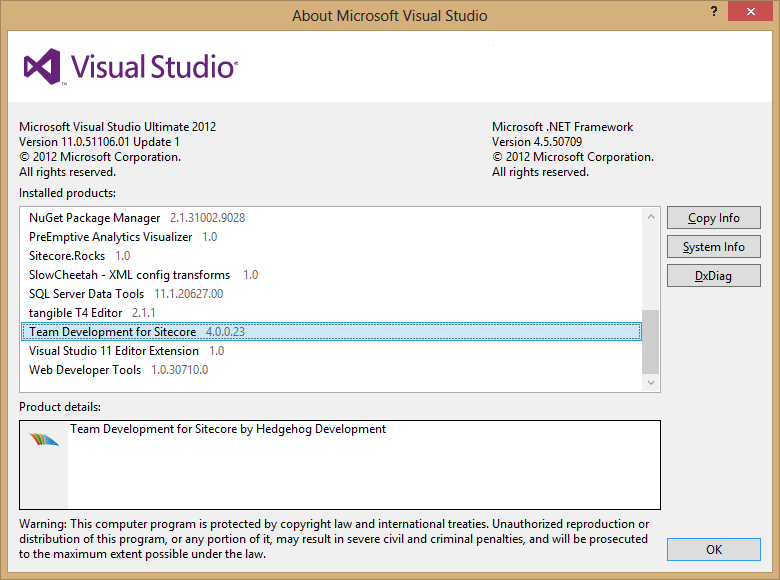The image size is (780, 580).
Task: Click Microsoft Visual Studio Ultimate 2012 text
Action: click(x=117, y=127)
